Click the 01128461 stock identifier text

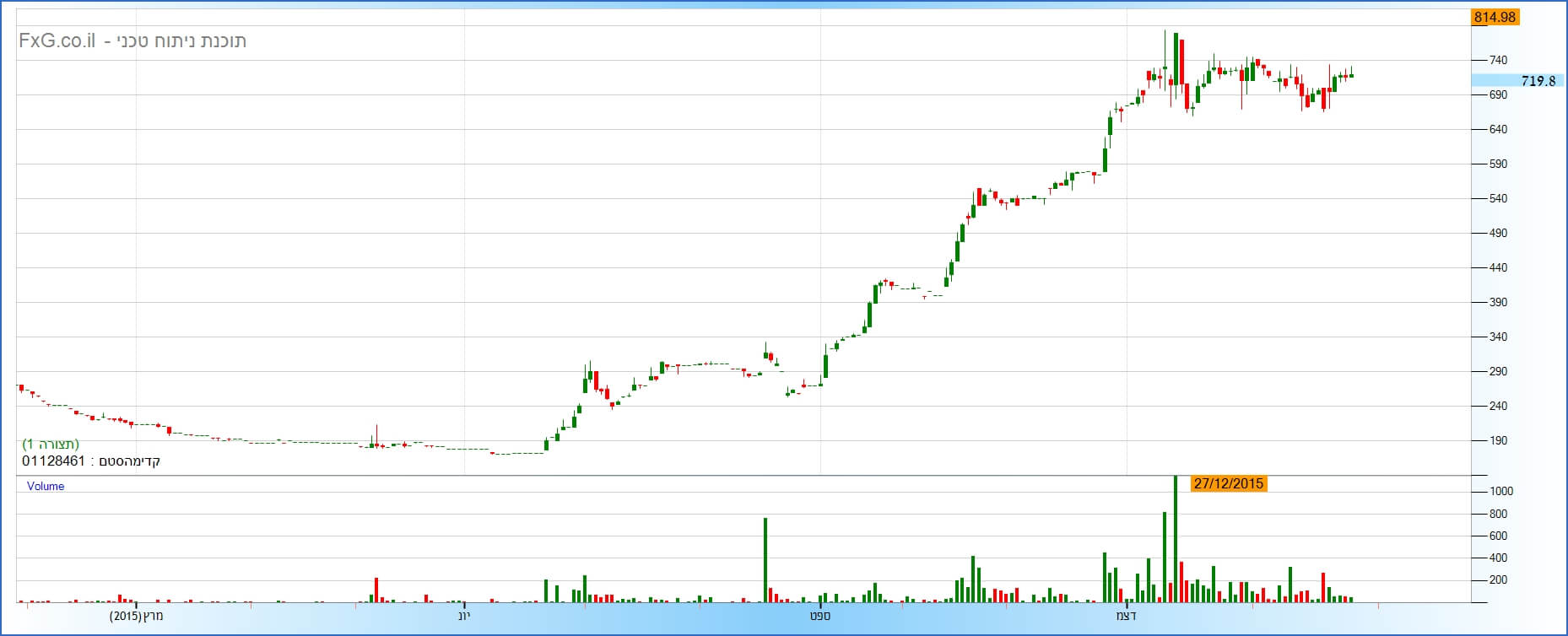[x=53, y=461]
